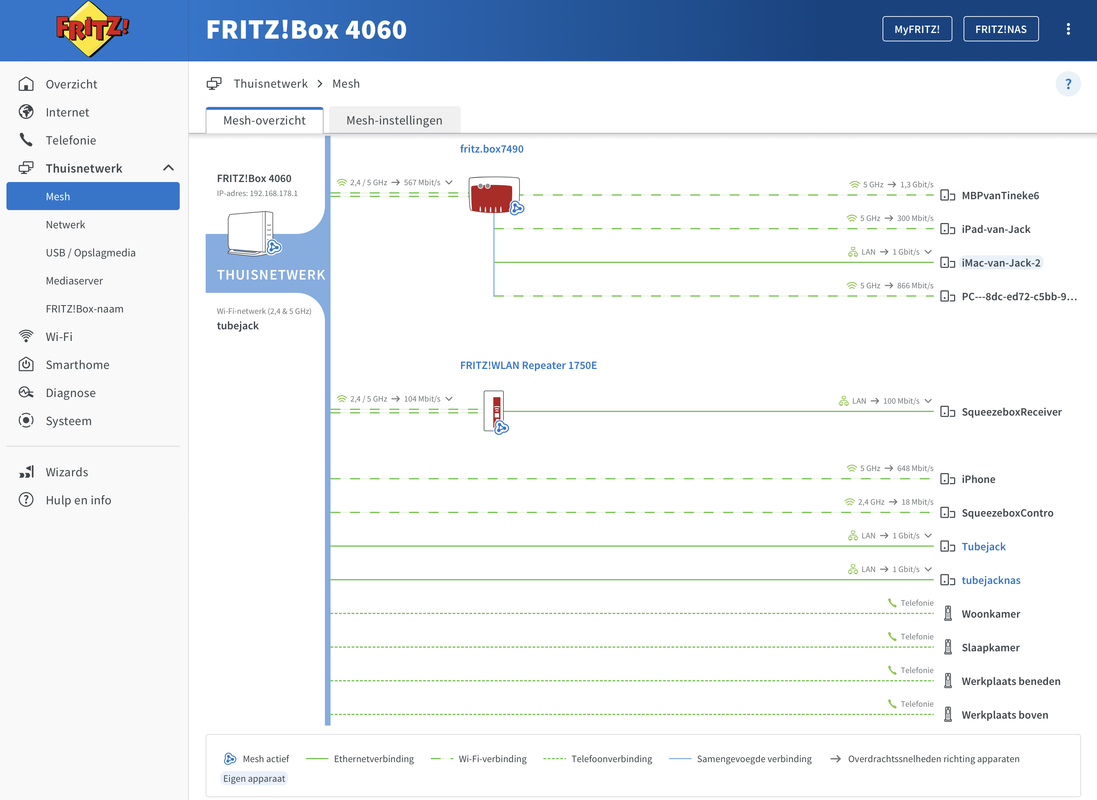Click the device icon next to Tubejack
This screenshot has height=800, width=1097.
pos(947,547)
